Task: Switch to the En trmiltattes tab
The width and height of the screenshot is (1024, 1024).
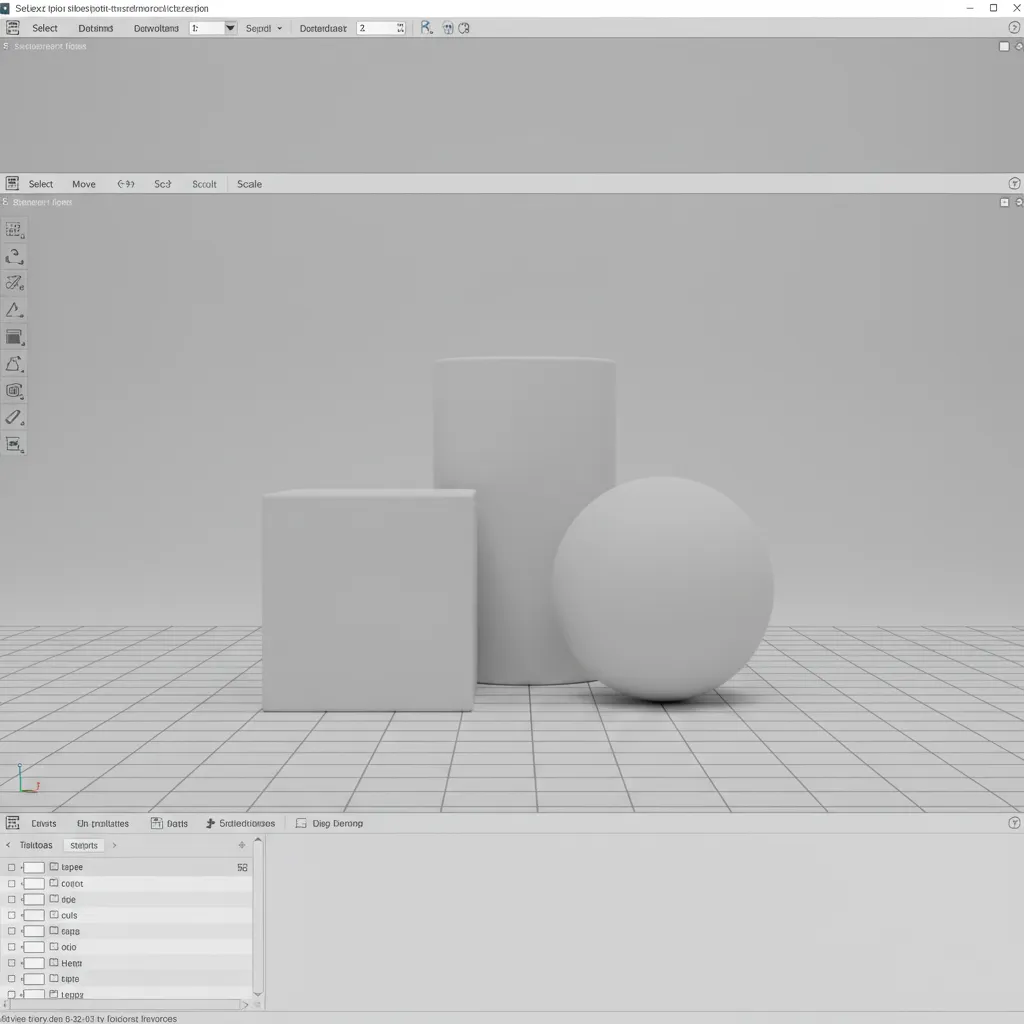Action: click(x=103, y=824)
